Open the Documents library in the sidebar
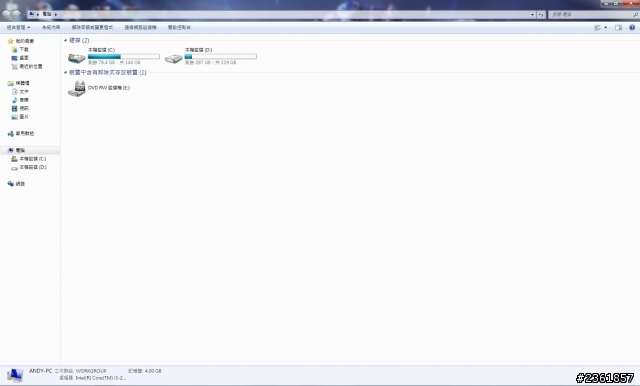Viewport: 640px width, 386px height. (20, 92)
